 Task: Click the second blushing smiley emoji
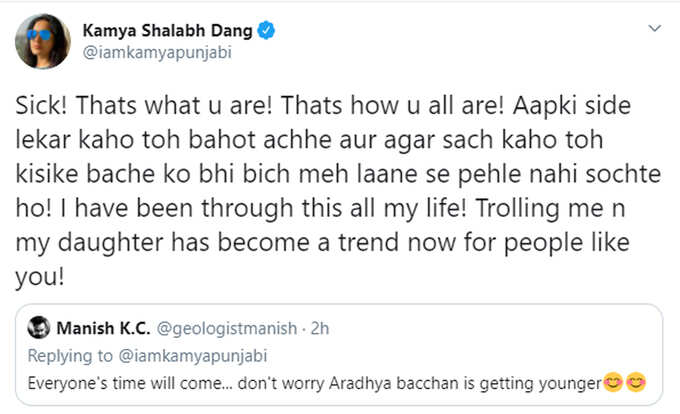point(636,382)
